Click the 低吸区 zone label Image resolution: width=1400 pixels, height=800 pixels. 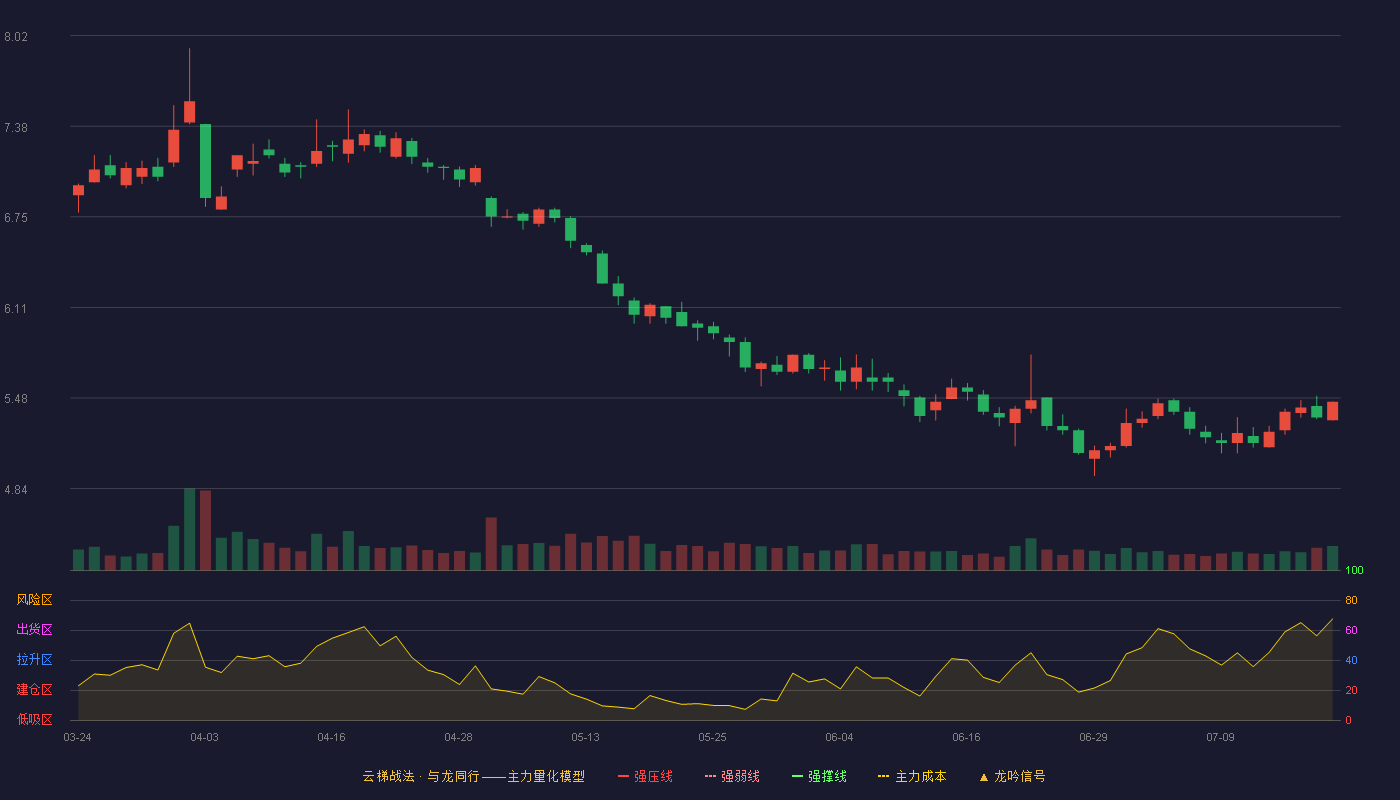click(34, 719)
